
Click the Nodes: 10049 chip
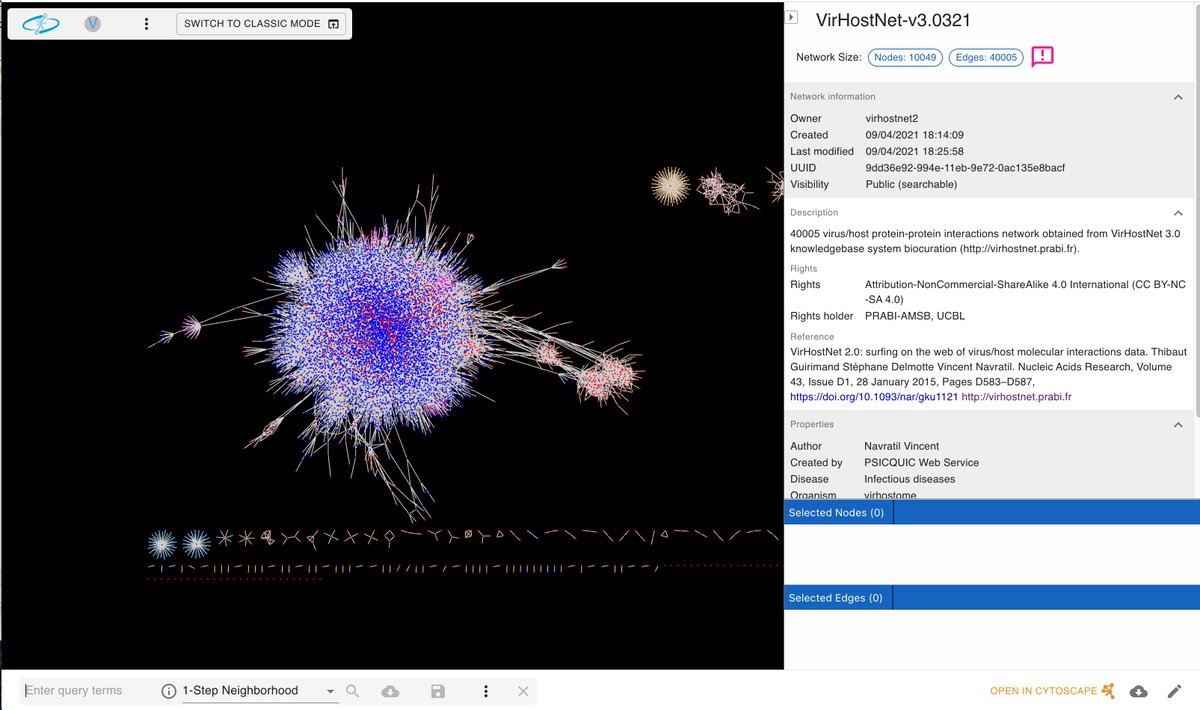tap(905, 57)
